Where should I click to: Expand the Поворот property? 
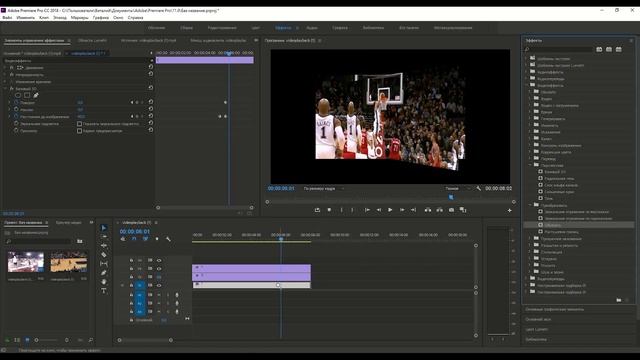tap(10, 102)
